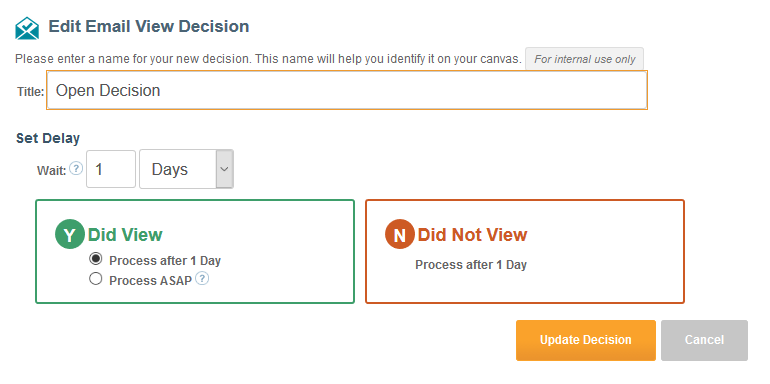Viewport: 770px width, 384px height.
Task: Click the orange N circle icon
Action: tap(400, 234)
